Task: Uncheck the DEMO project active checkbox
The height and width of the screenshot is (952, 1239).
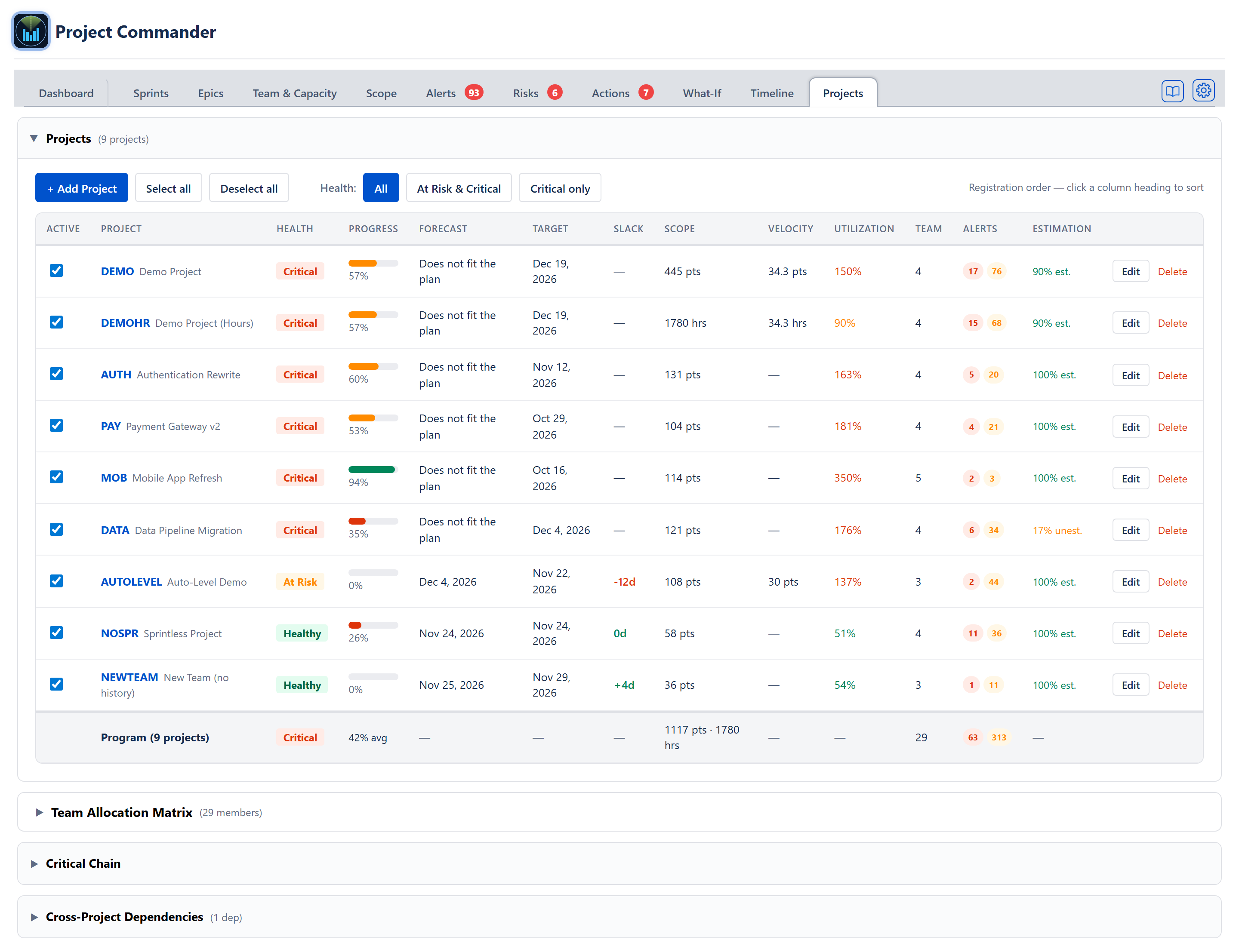Action: pos(56,270)
